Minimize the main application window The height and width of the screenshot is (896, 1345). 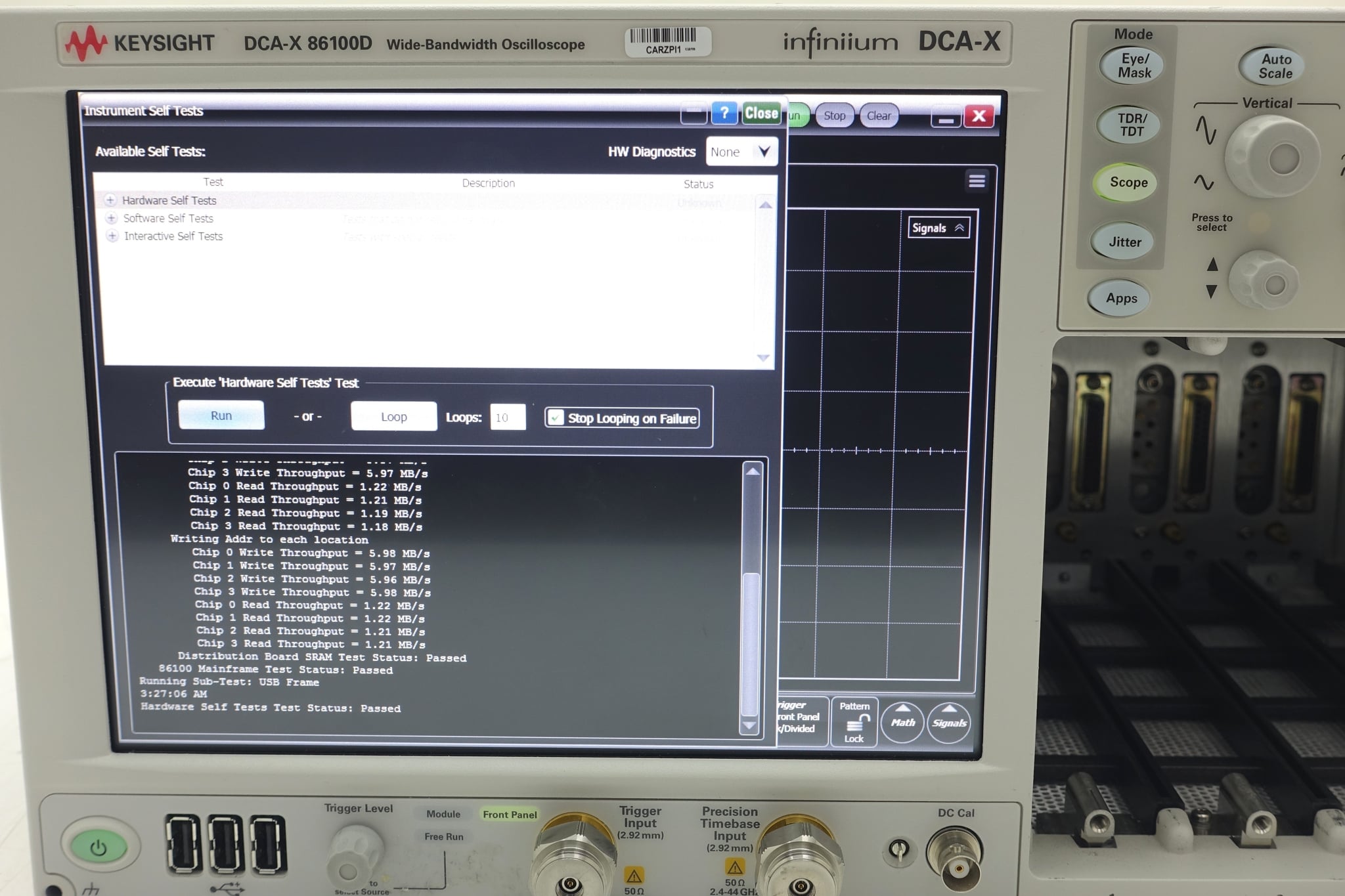click(946, 117)
